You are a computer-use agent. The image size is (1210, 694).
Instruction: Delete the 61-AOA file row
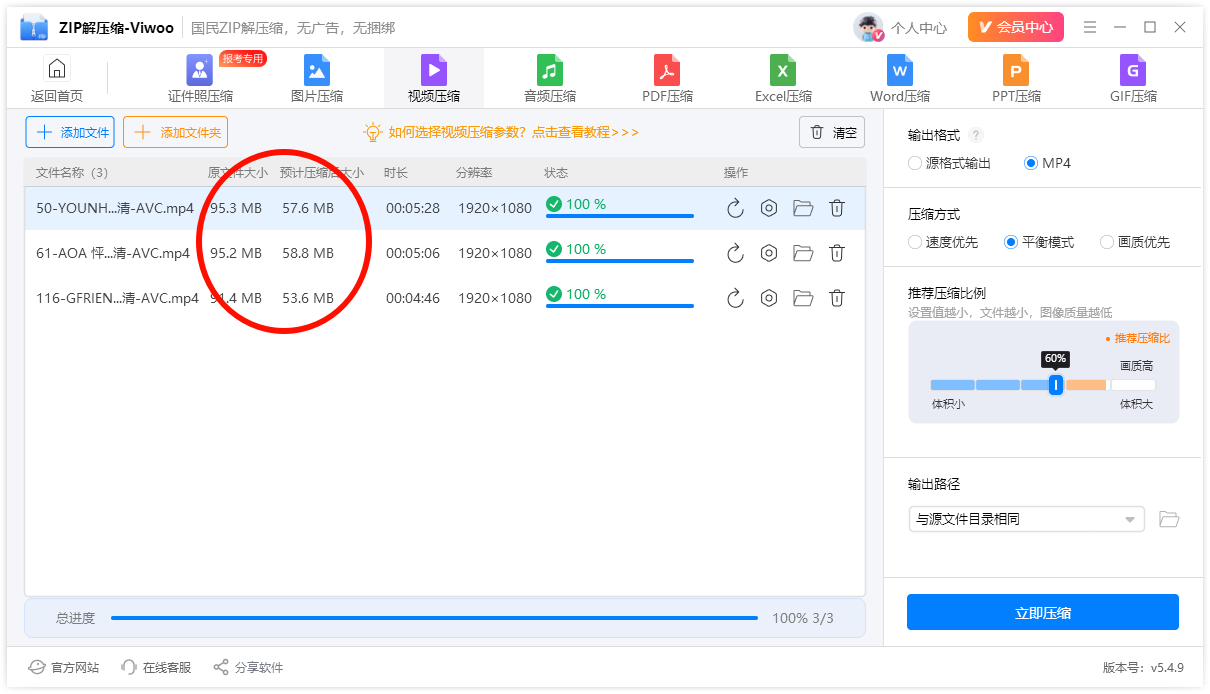(837, 253)
